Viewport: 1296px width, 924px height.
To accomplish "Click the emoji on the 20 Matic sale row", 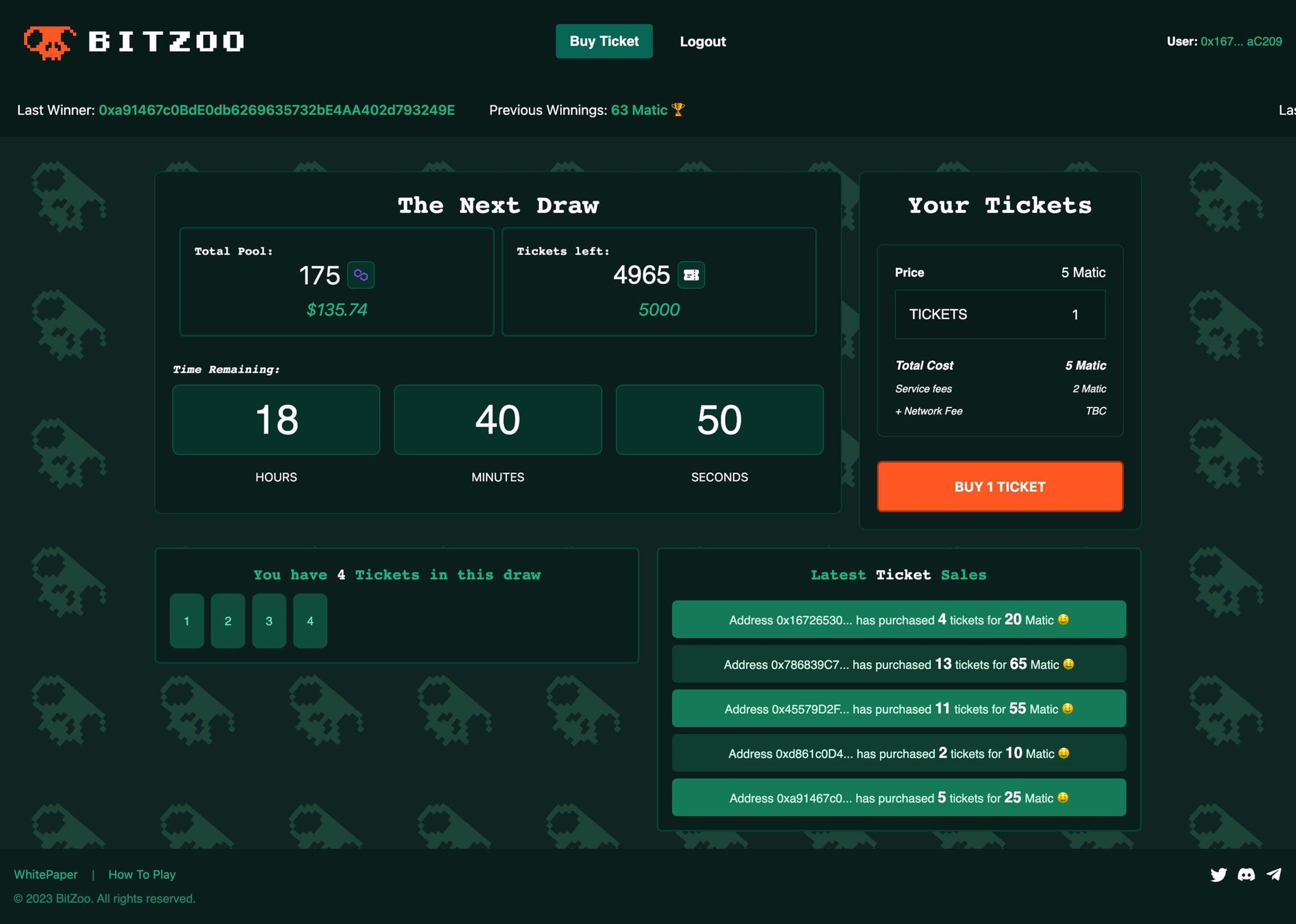I will click(x=1063, y=620).
